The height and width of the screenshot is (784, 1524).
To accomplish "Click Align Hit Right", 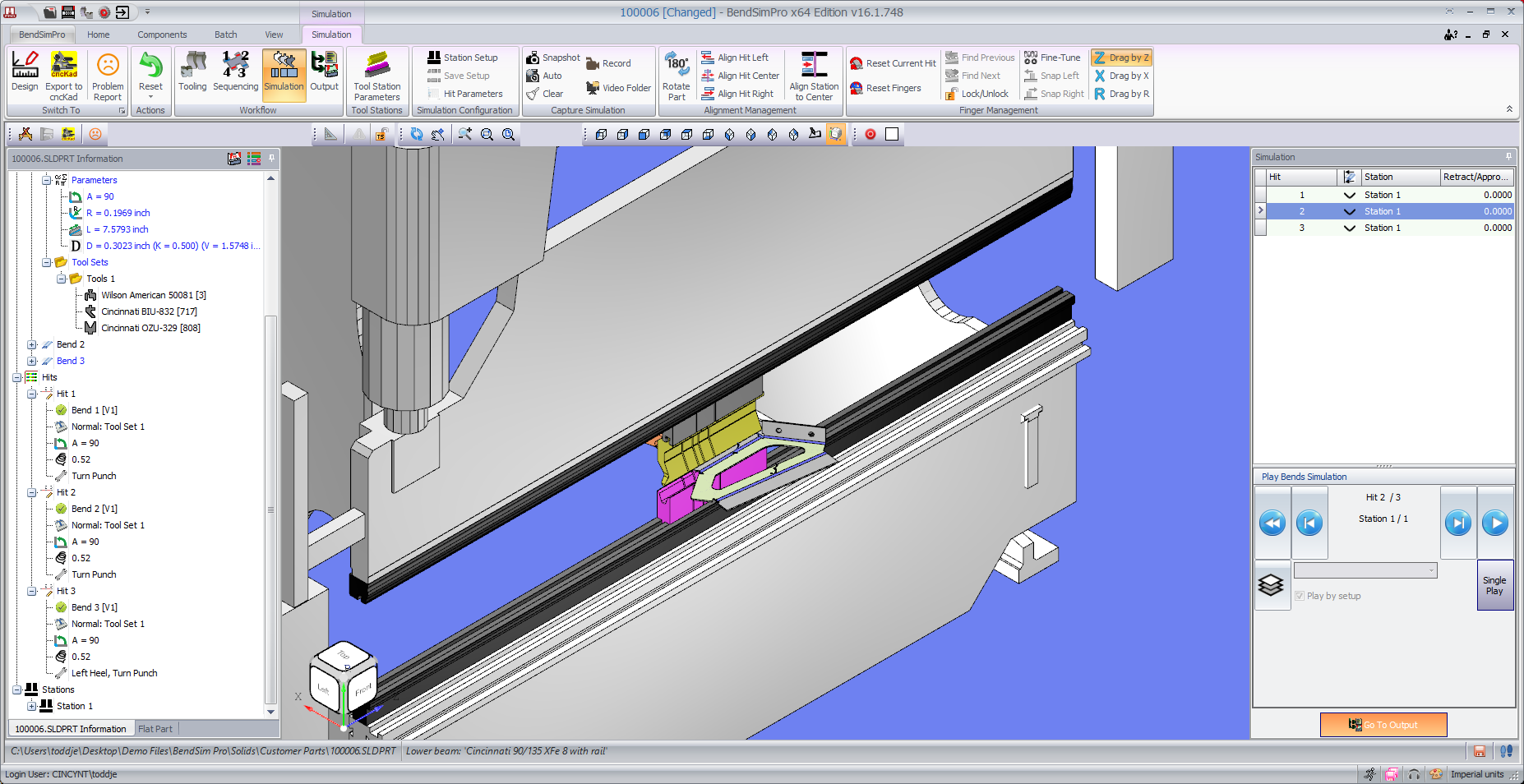I will coord(737,94).
